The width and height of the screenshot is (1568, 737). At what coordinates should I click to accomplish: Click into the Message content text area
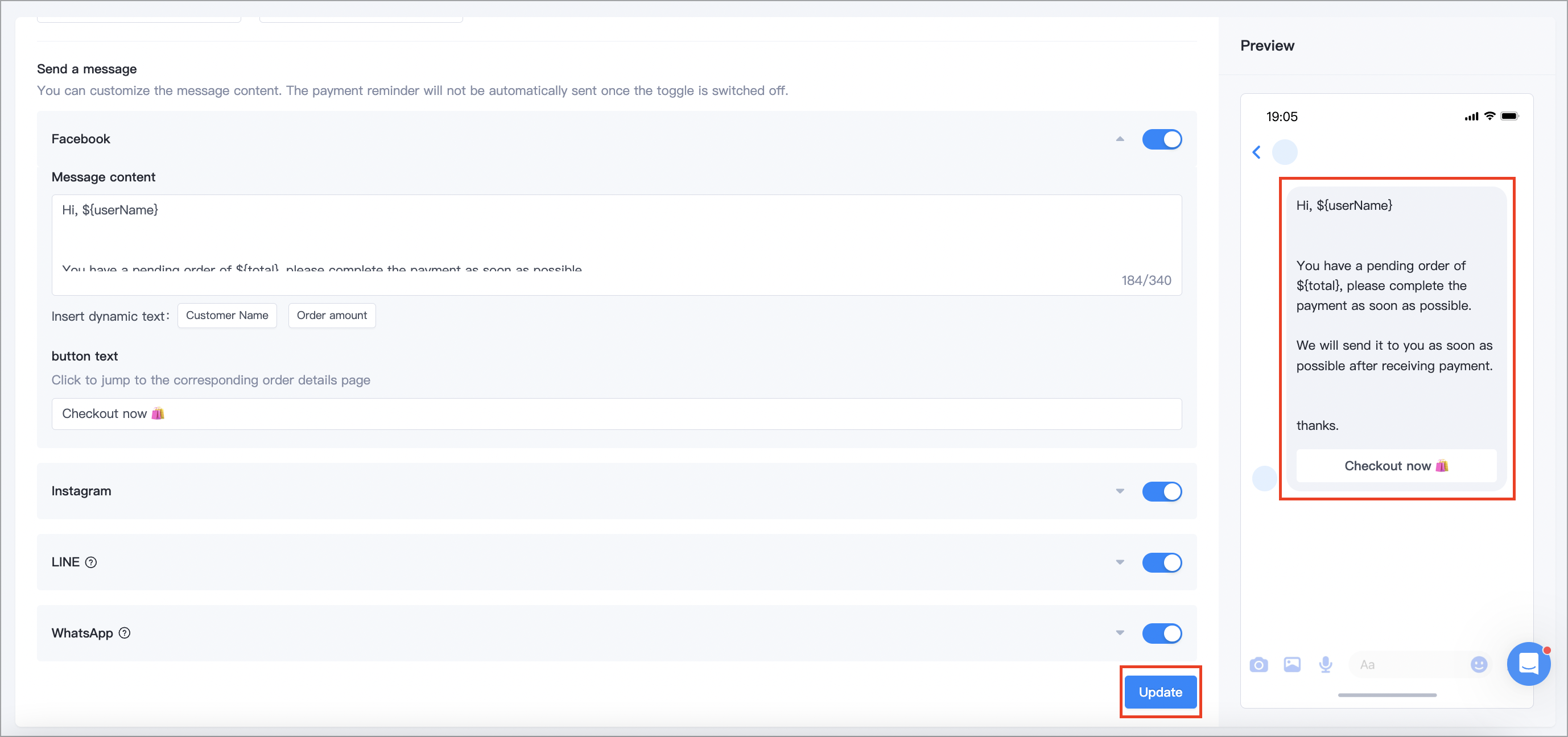(617, 245)
